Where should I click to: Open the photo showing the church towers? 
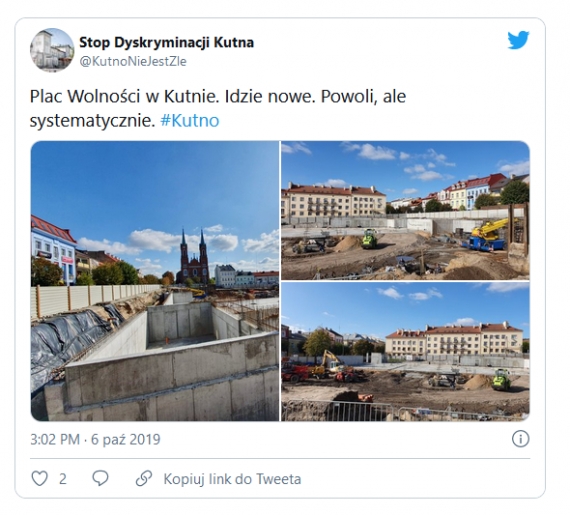coord(155,281)
